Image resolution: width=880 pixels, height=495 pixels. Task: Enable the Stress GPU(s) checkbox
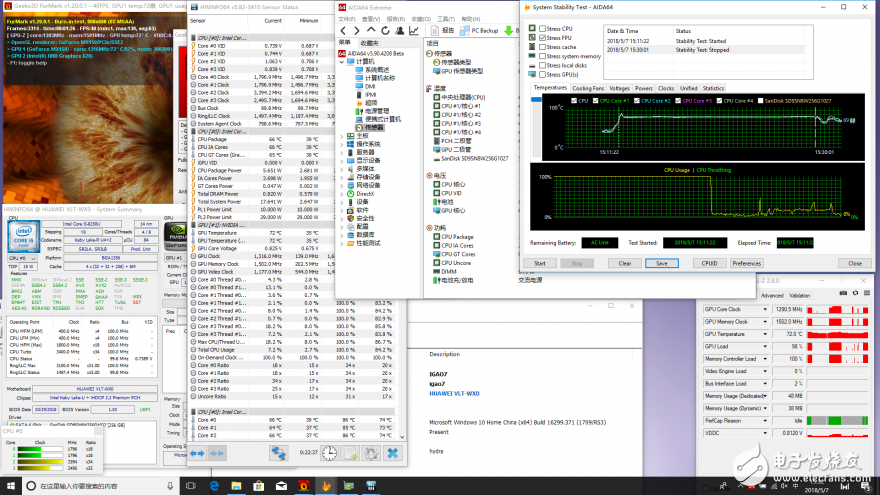coord(542,74)
